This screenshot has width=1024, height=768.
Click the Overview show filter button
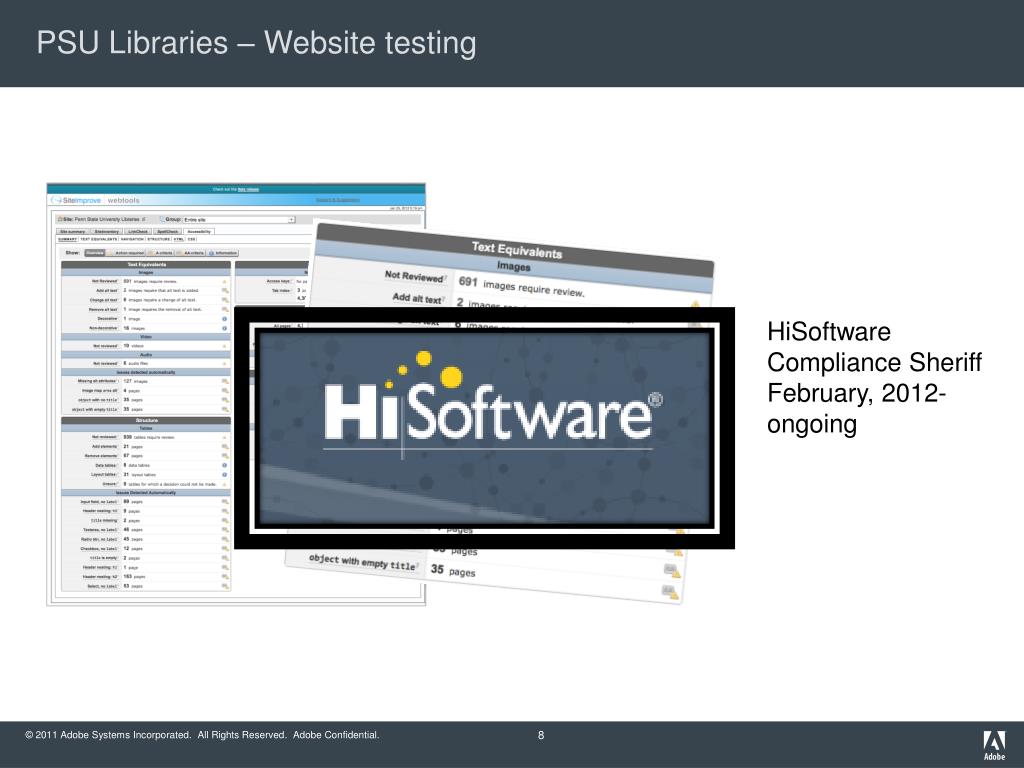point(95,253)
